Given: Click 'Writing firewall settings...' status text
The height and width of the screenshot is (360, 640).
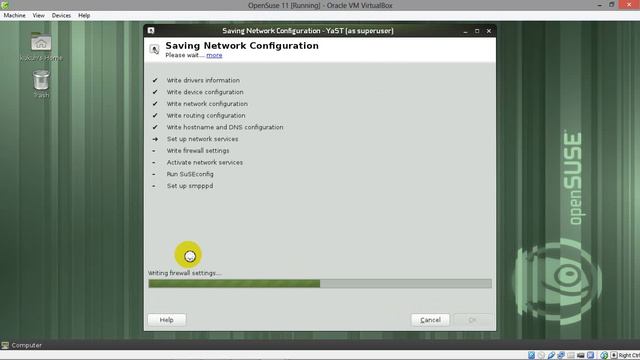Looking at the screenshot, I should (184, 273).
